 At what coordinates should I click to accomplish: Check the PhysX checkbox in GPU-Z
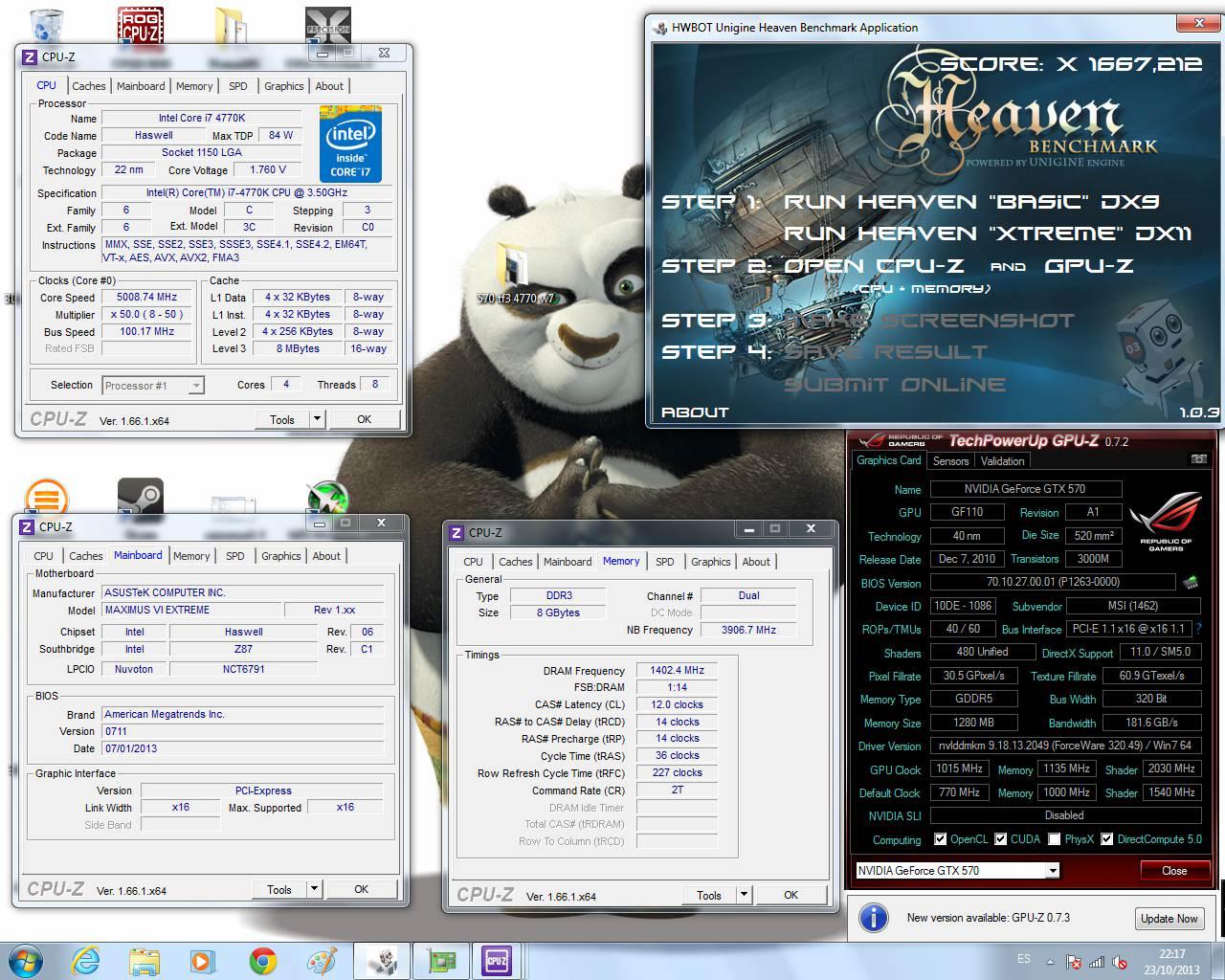(x=1054, y=839)
